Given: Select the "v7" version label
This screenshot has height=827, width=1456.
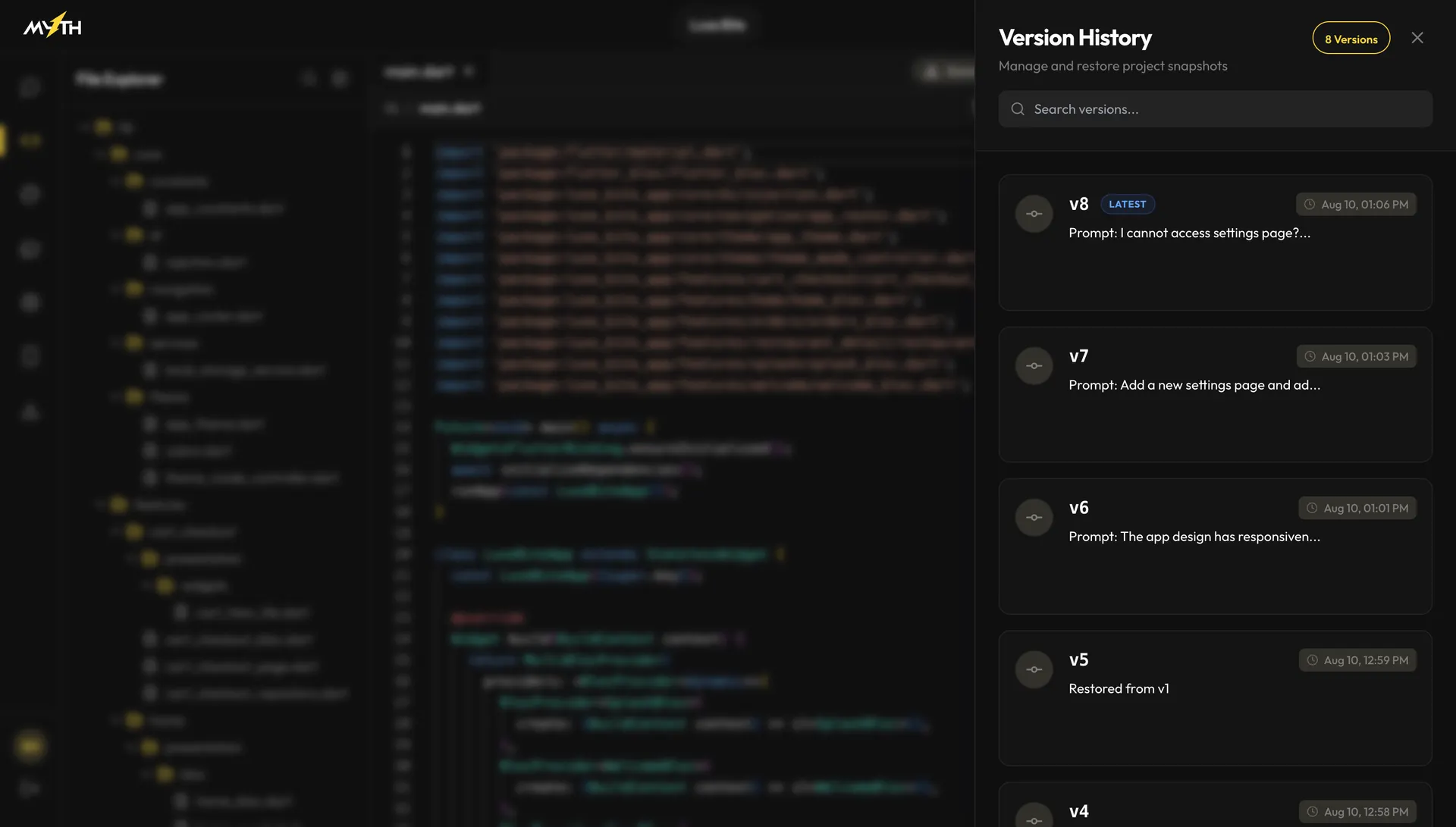Looking at the screenshot, I should [1078, 356].
